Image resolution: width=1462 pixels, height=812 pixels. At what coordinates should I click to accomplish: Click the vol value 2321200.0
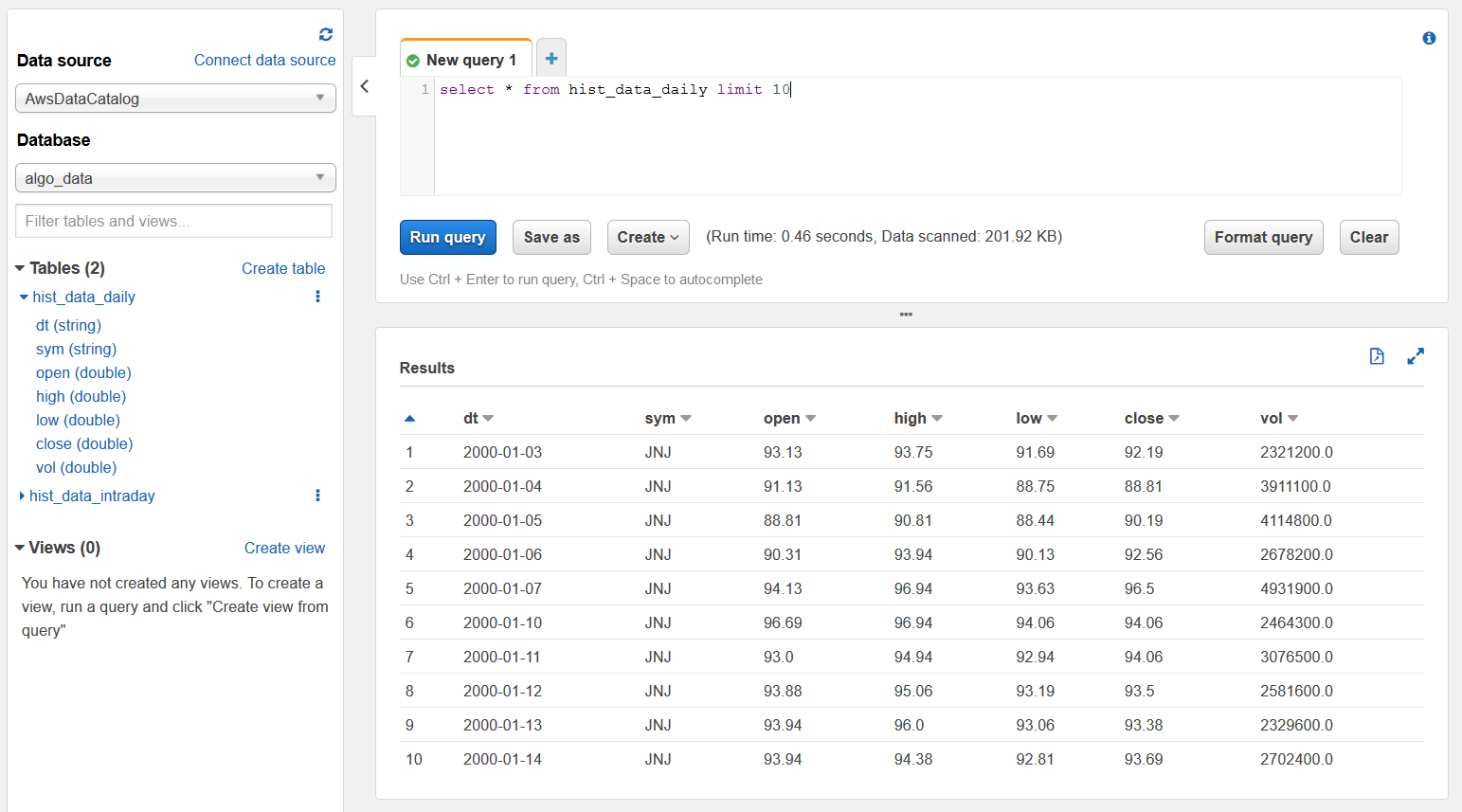1296,452
